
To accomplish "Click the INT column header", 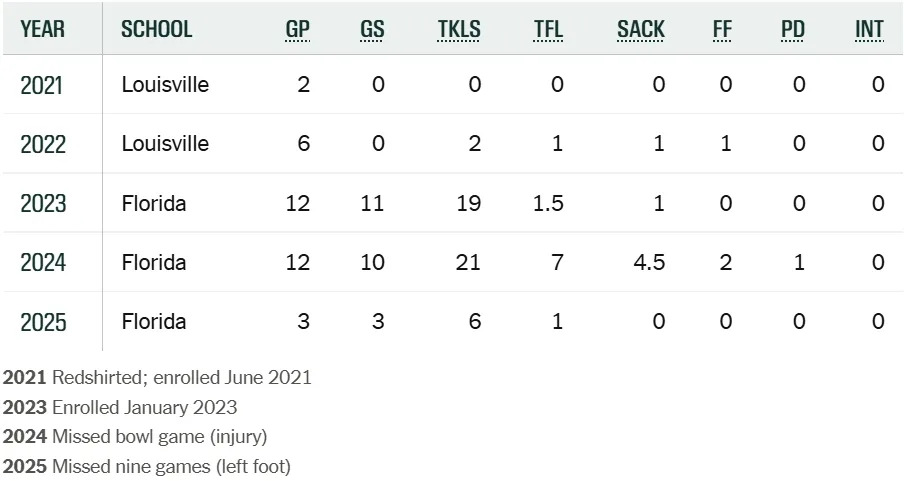I will click(869, 29).
